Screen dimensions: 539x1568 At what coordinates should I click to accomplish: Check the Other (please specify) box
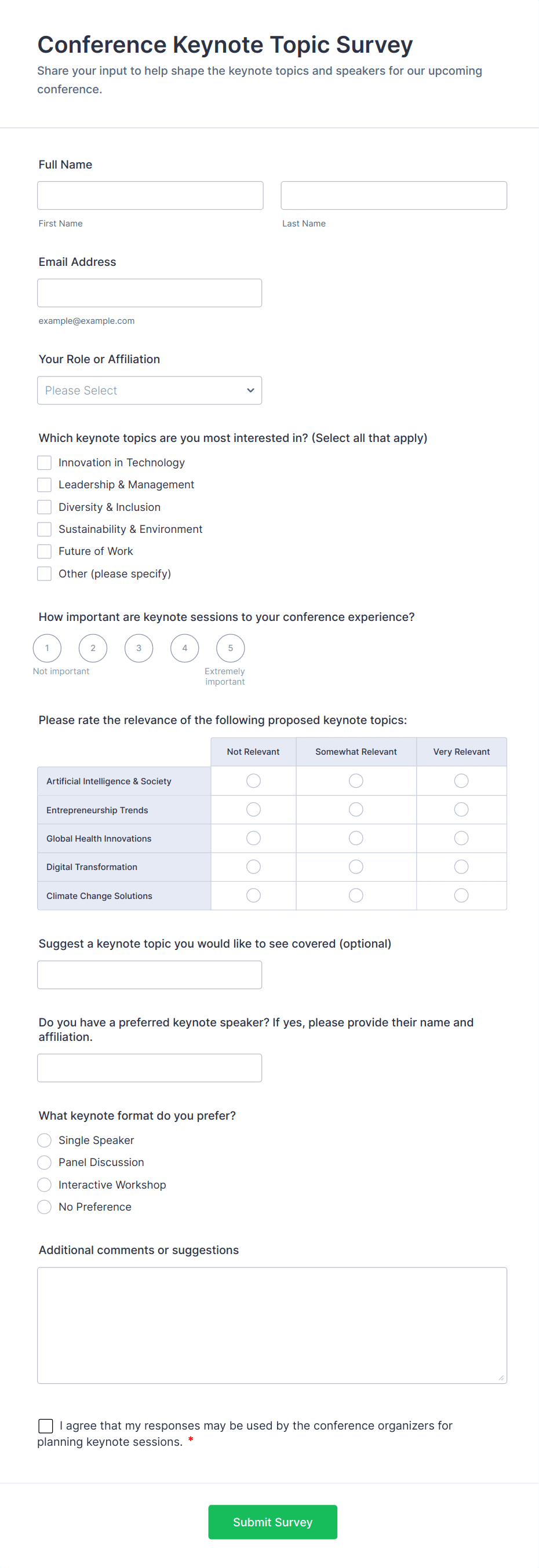pos(45,573)
